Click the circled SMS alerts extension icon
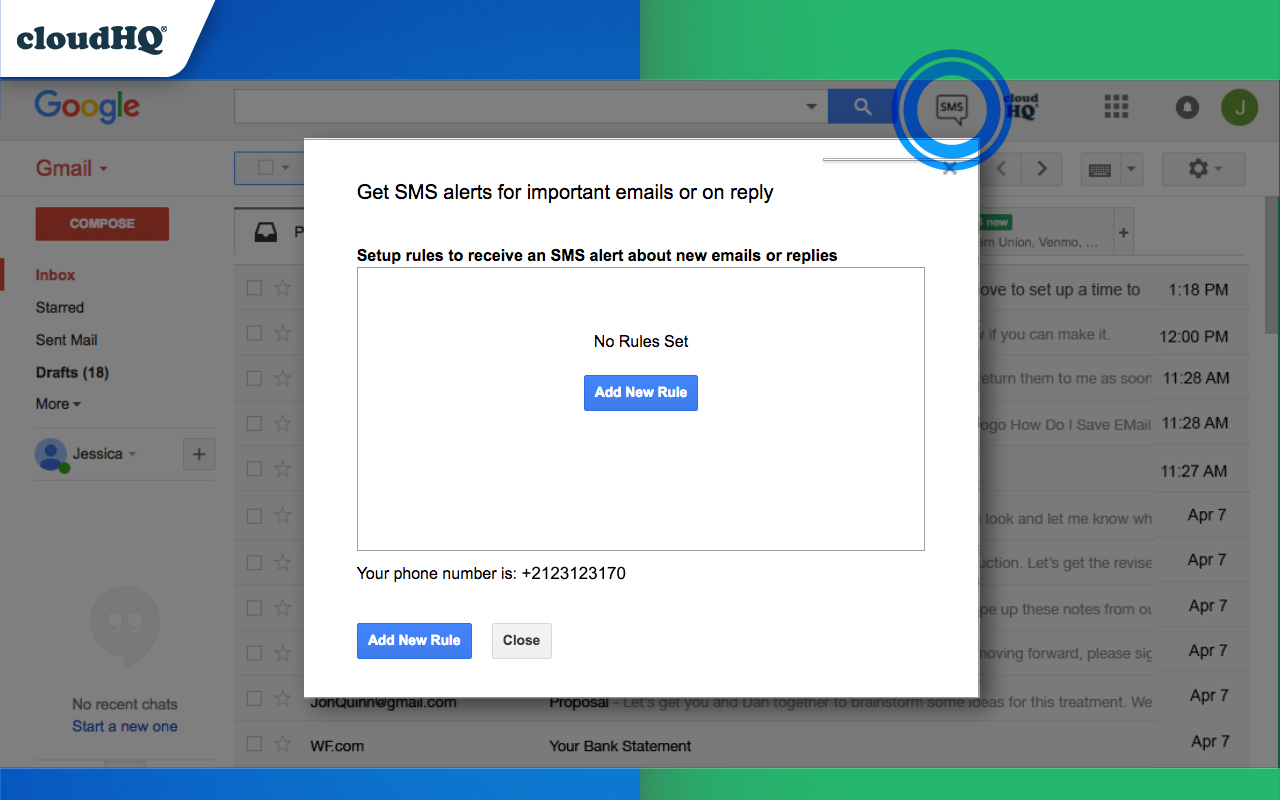This screenshot has height=800, width=1280. coord(951,108)
